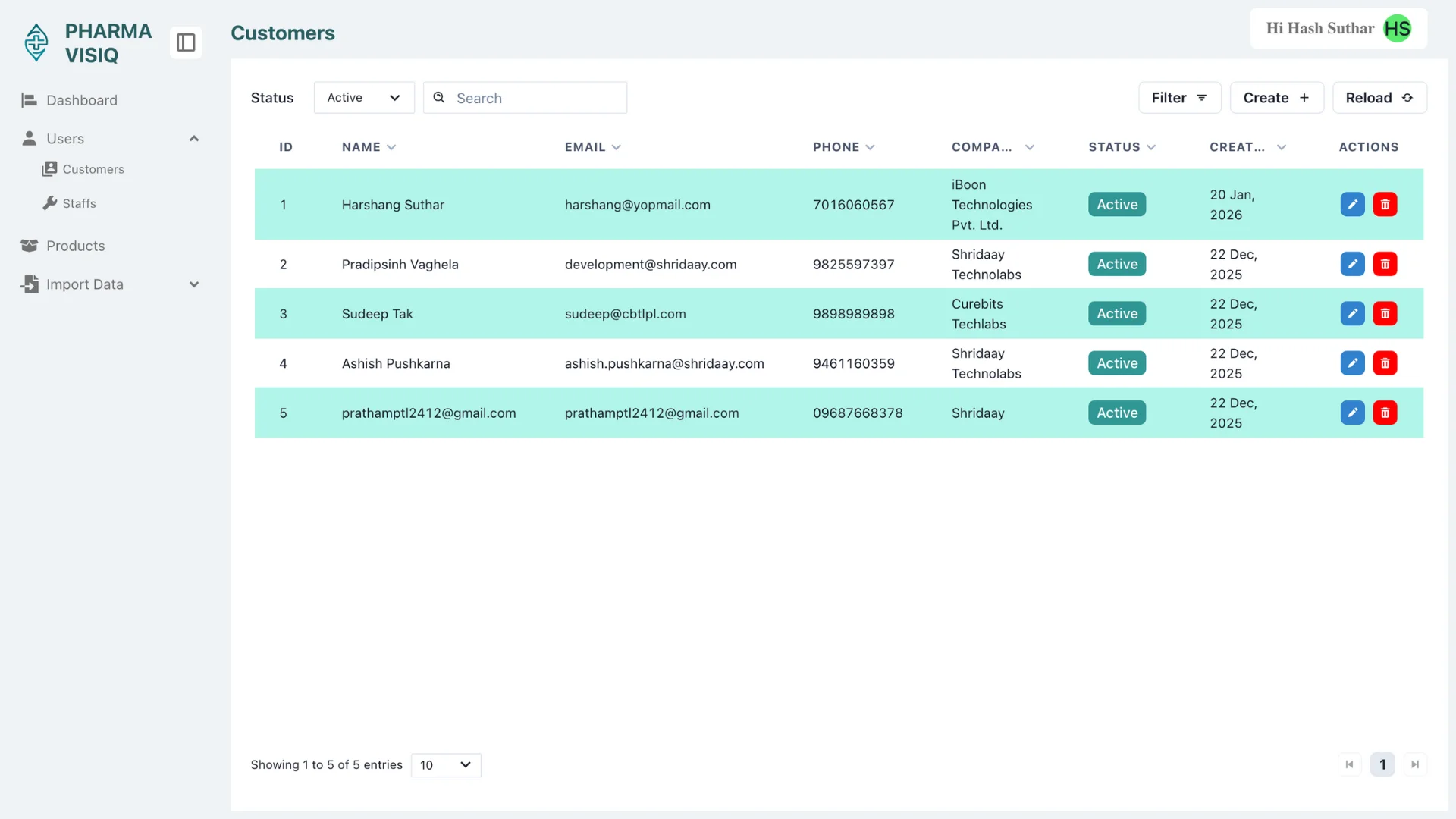Click the Create button
1456x819 pixels.
tap(1276, 98)
